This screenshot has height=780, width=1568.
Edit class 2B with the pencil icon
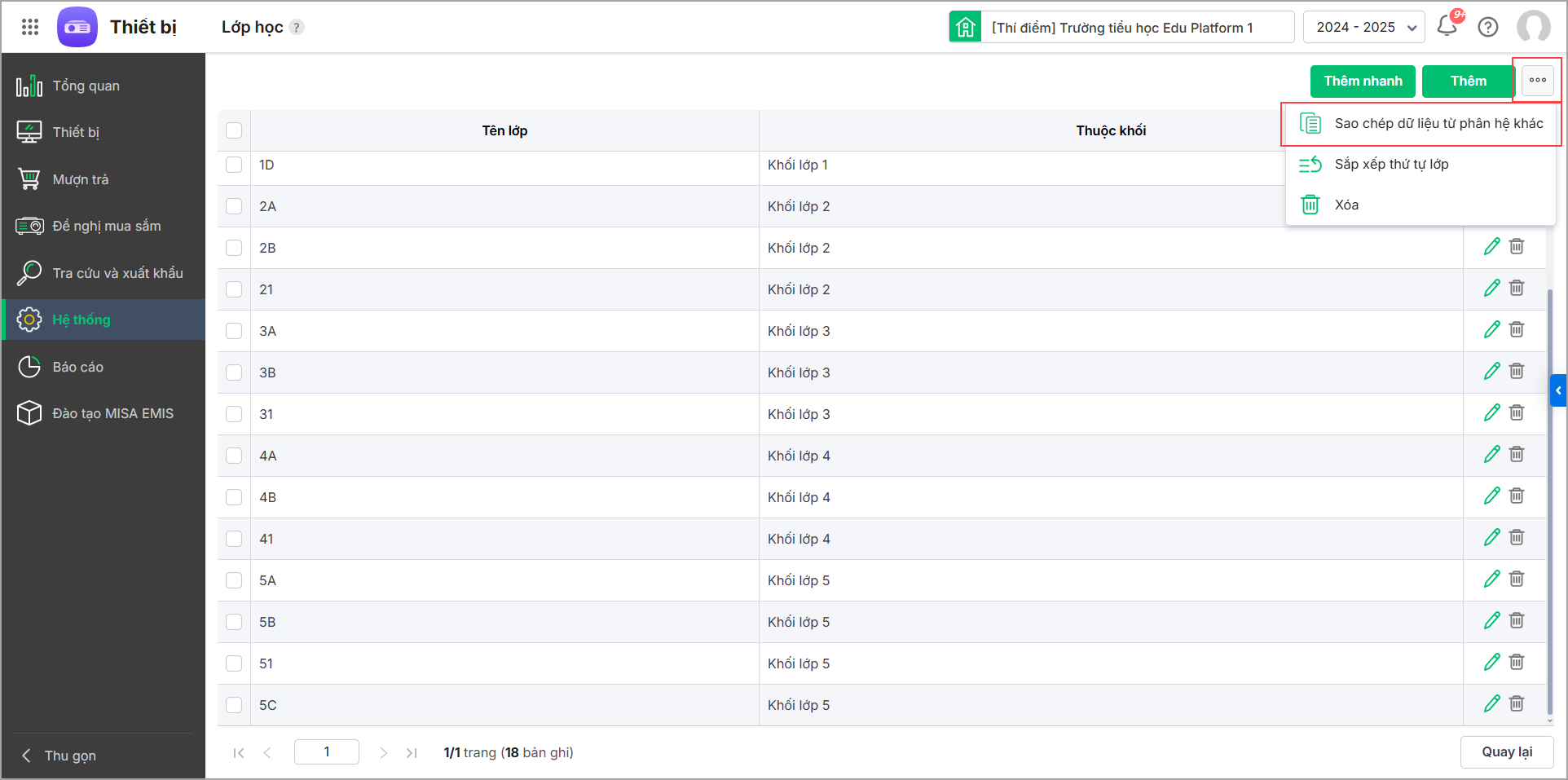[1492, 247]
